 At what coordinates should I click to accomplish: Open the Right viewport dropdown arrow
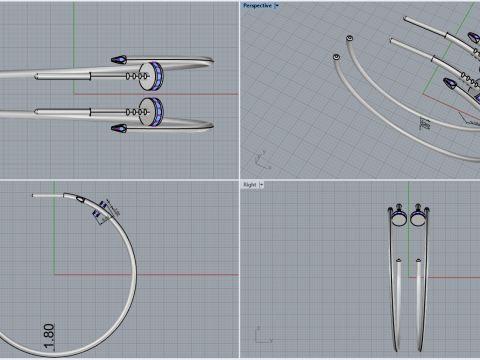coord(262,185)
